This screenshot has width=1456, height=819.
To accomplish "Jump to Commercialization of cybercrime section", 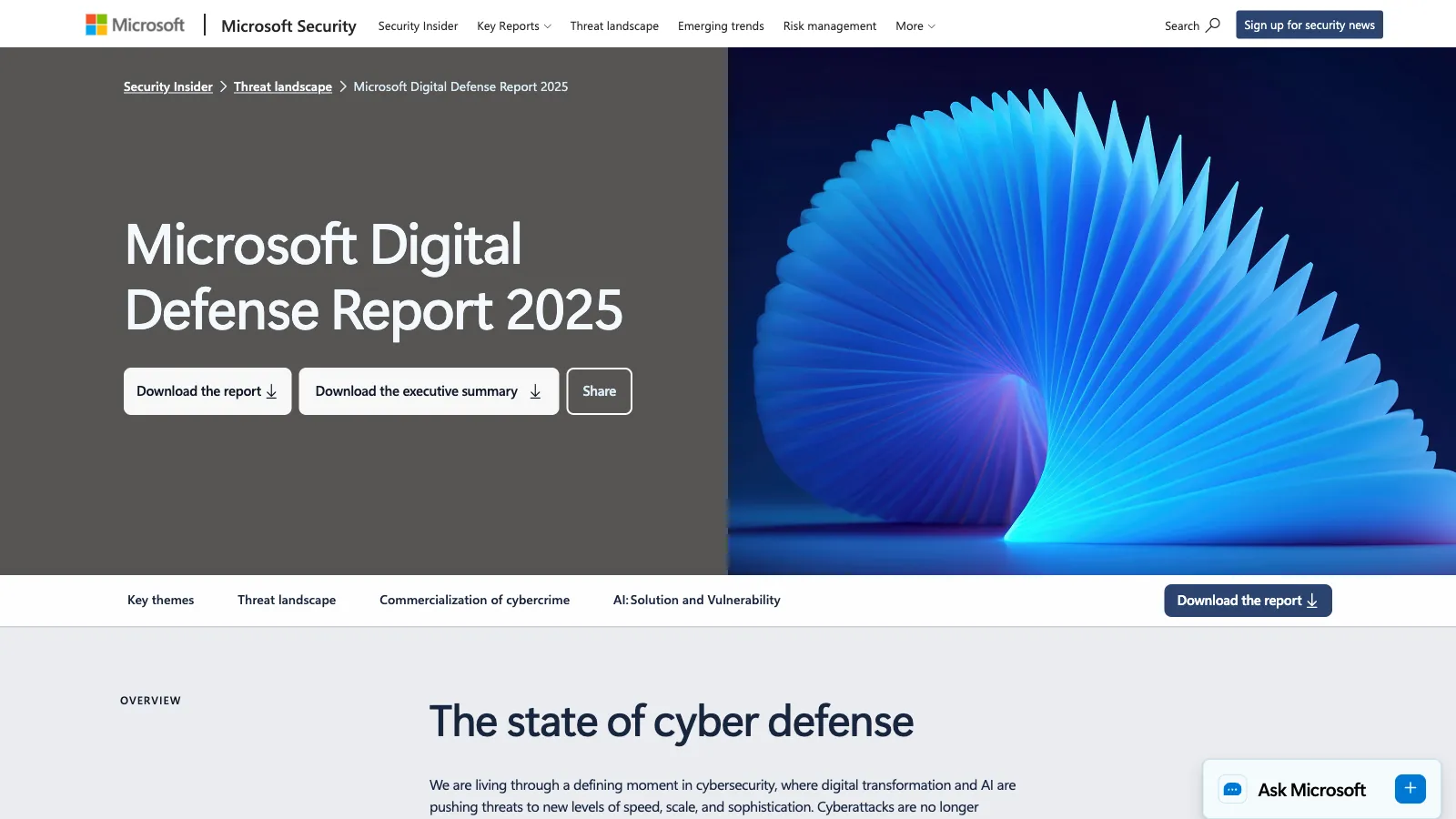I will click(475, 600).
